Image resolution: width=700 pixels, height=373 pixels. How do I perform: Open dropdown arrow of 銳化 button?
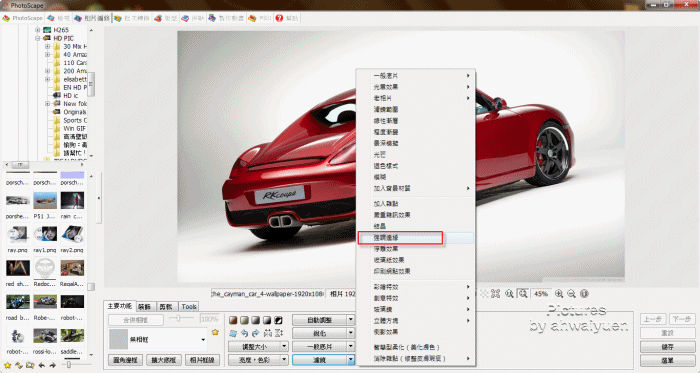point(350,333)
